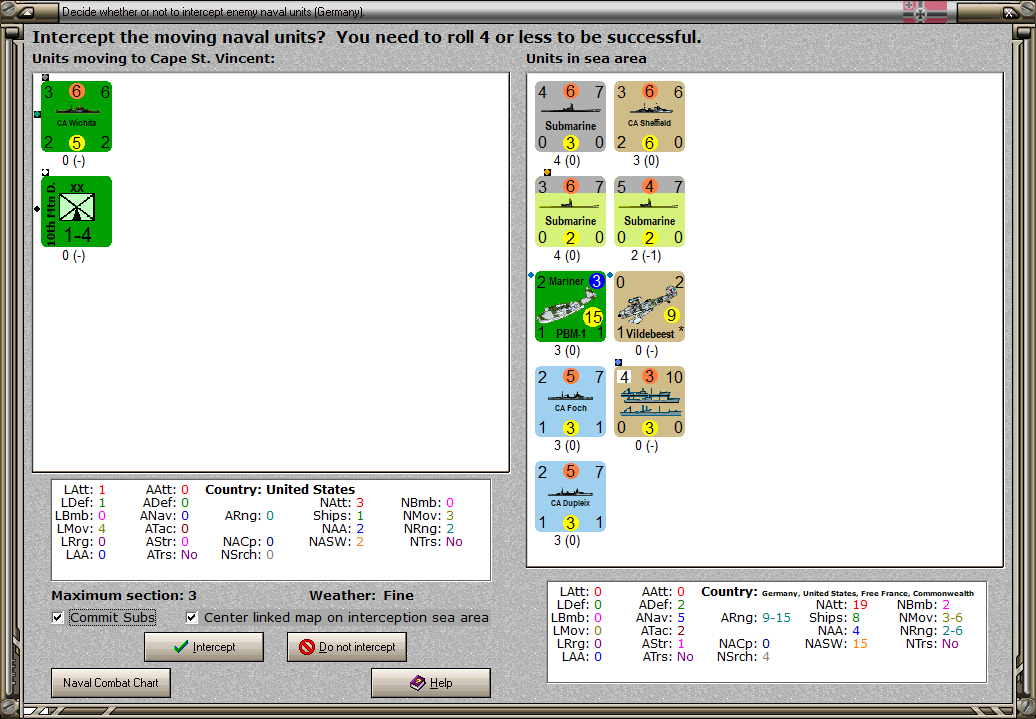Viewport: 1036px width, 719px height.
Task: Click the ARng: 9-15 value
Action: pyautogui.click(x=755, y=618)
